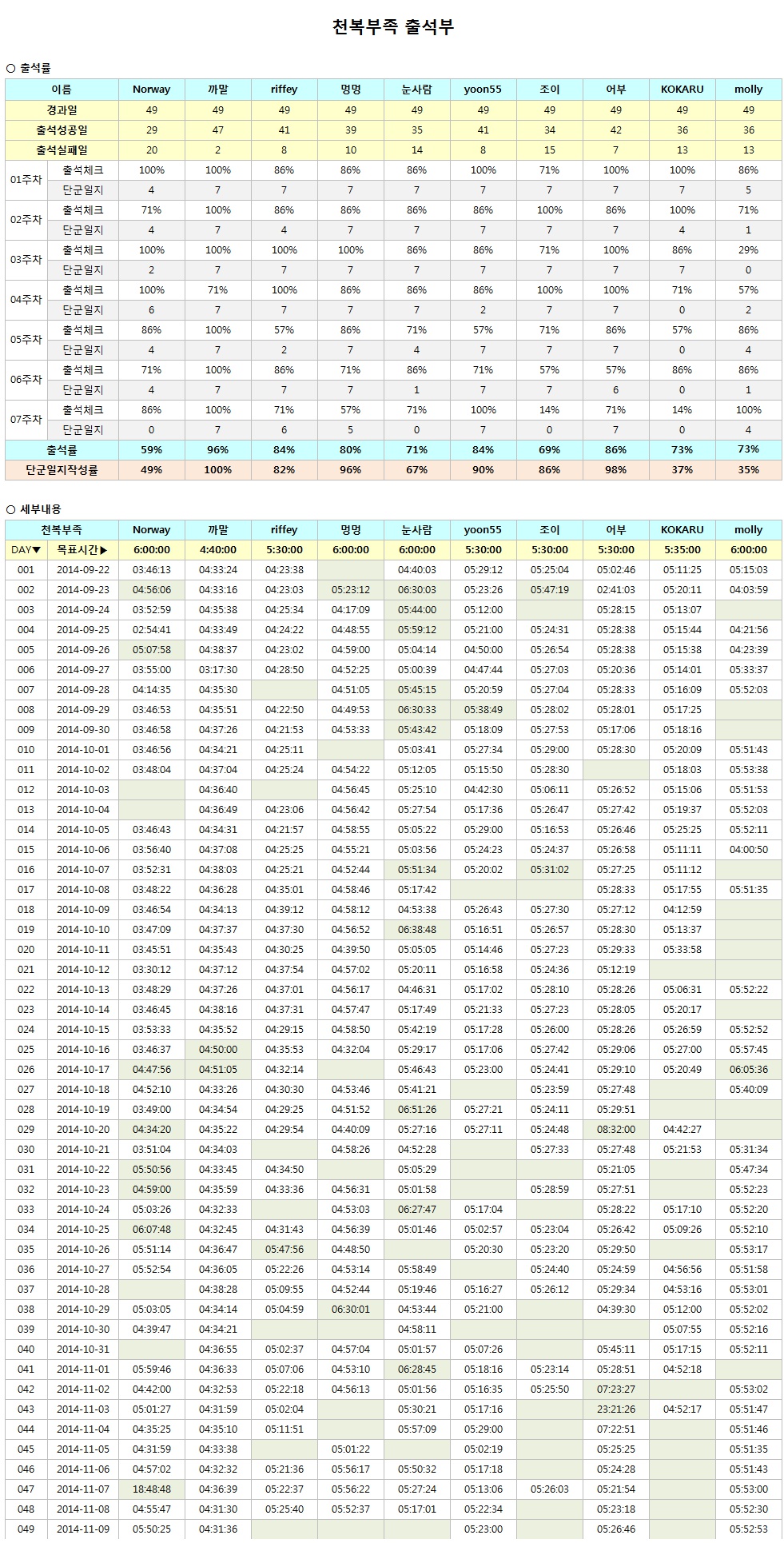The image size is (784, 1543).
Task: Click the 01주차 week label
Action: [x=26, y=180]
